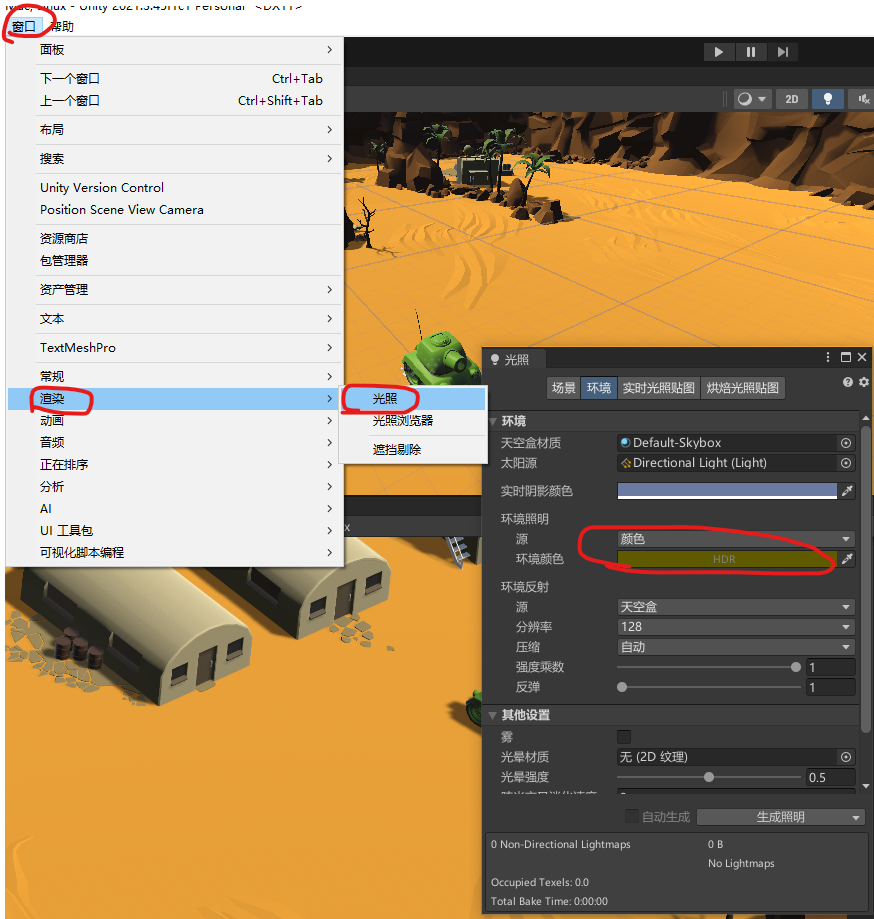Open Lighting help question mark icon

point(848,382)
